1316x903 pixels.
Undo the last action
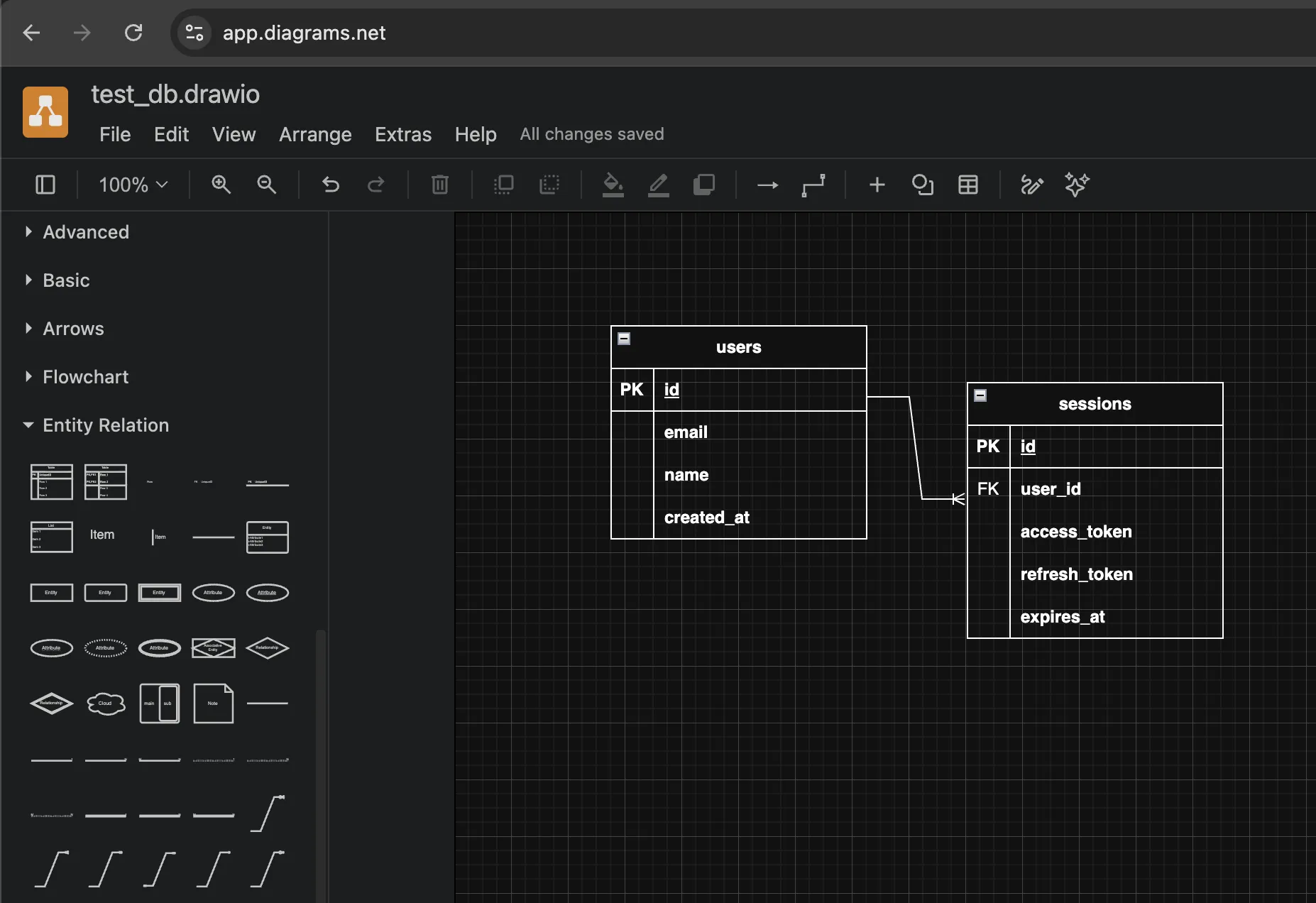(x=331, y=185)
